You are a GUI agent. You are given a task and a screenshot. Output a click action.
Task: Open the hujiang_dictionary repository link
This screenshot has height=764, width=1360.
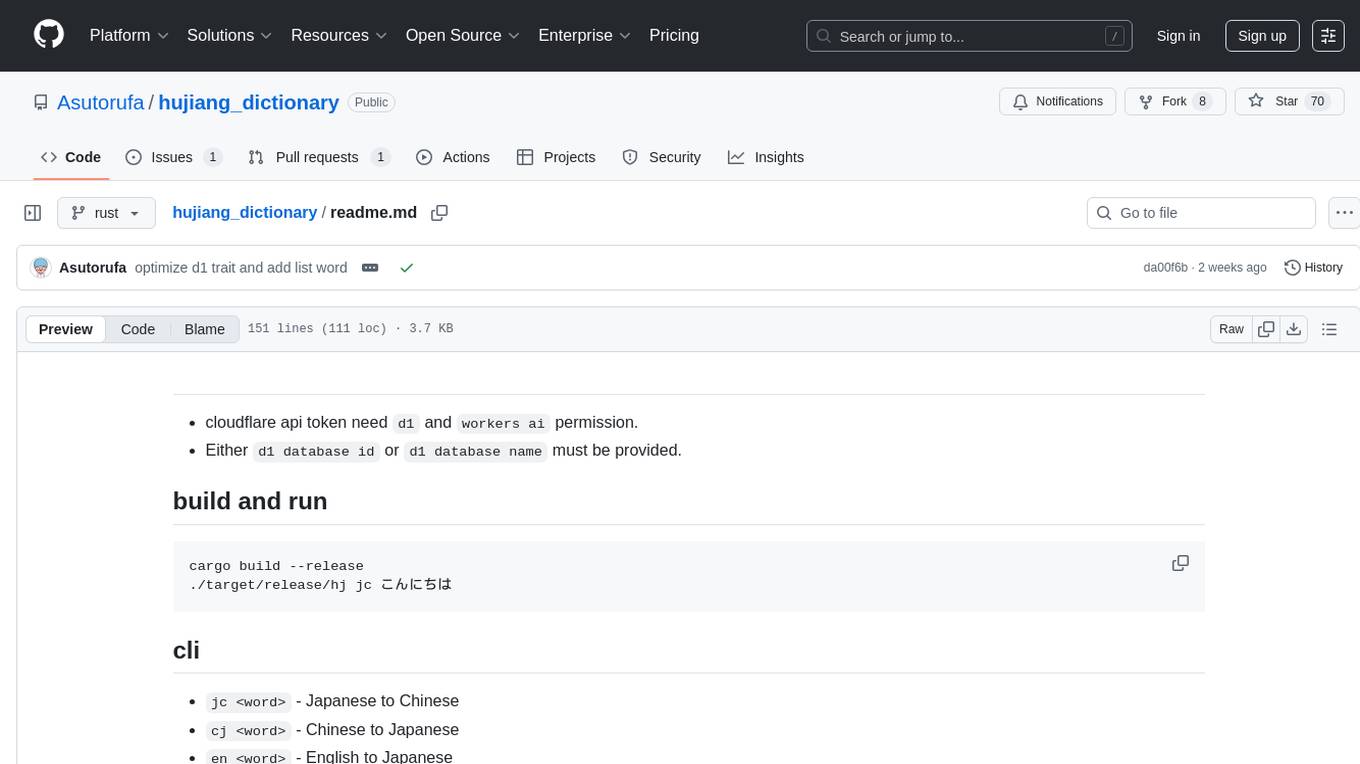coord(249,102)
